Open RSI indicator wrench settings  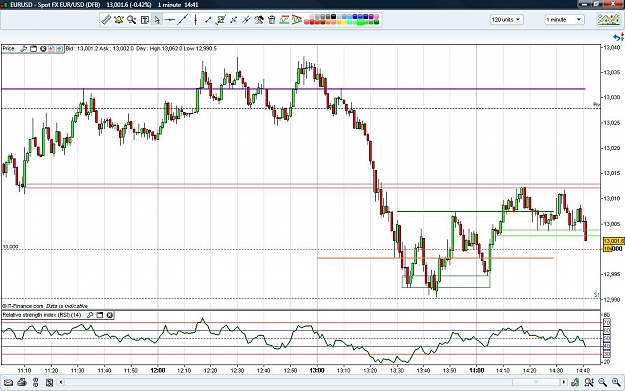(x=90, y=315)
